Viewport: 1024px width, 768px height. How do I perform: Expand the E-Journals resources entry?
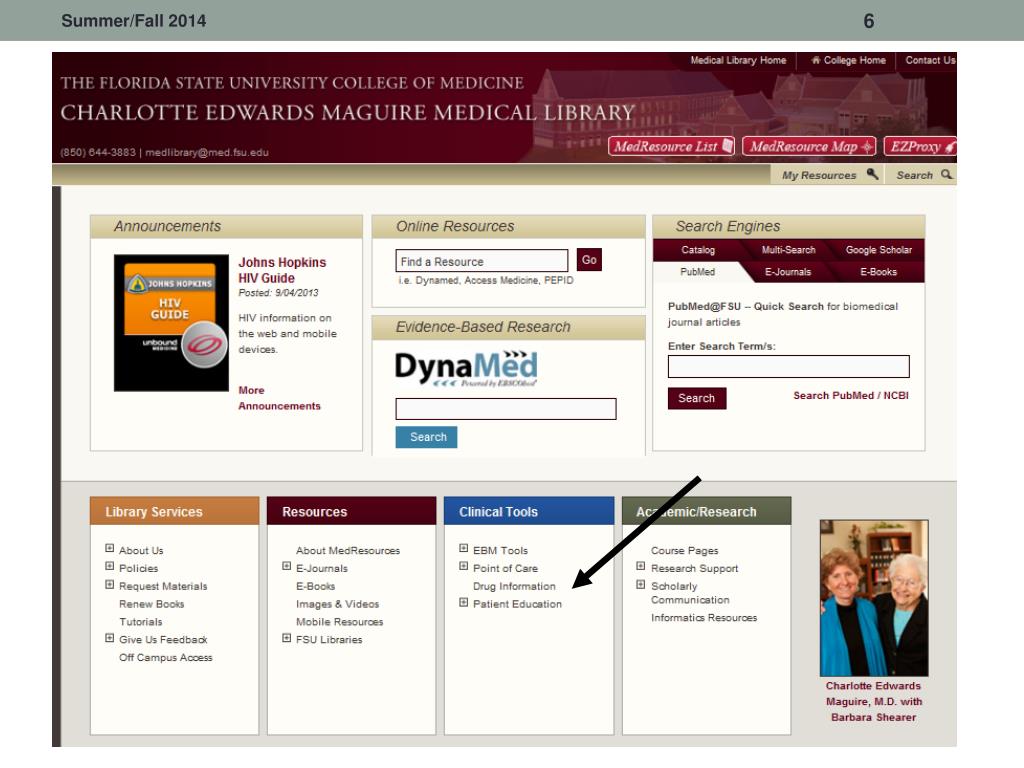click(287, 566)
